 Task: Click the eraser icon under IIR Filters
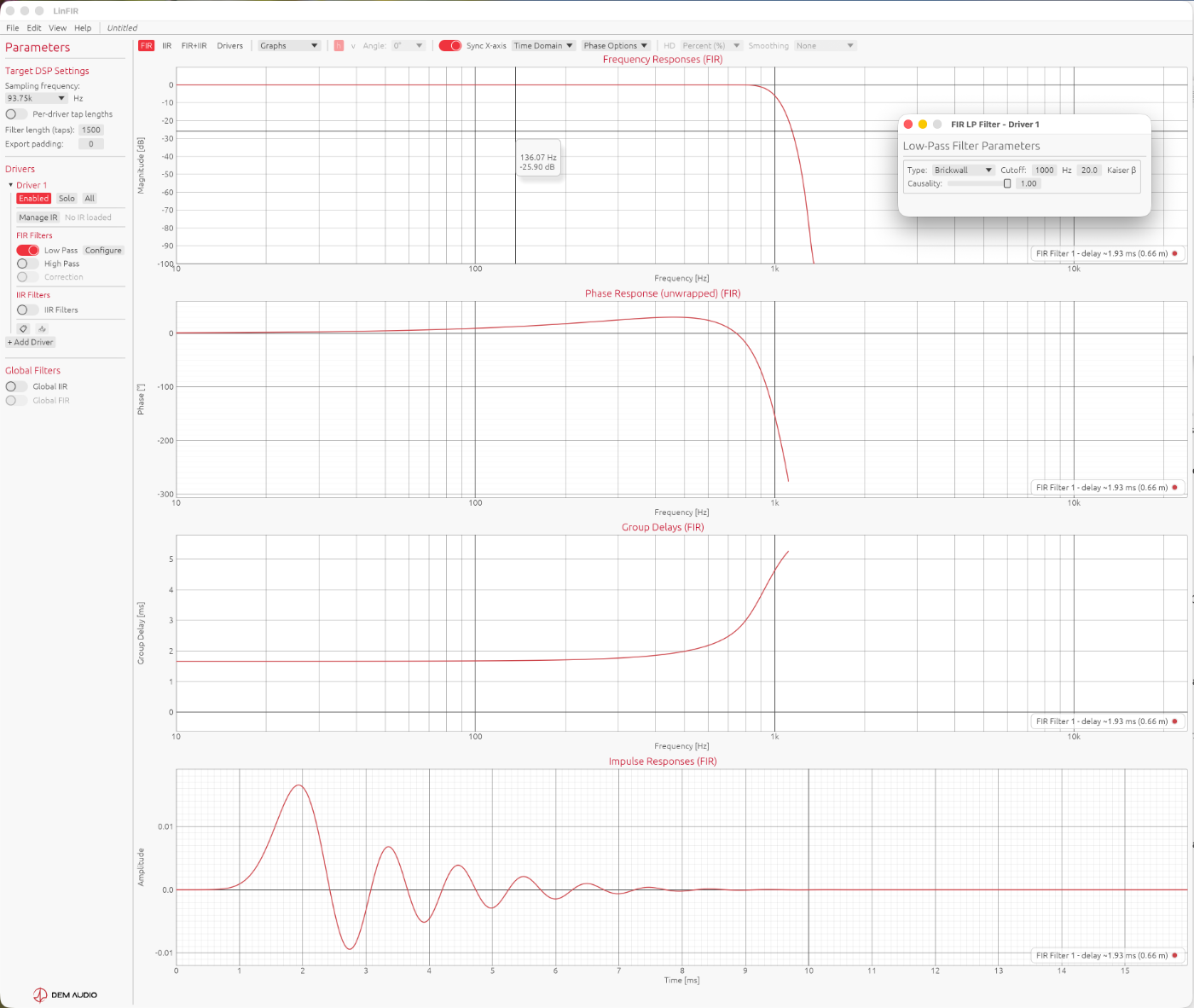click(42, 328)
